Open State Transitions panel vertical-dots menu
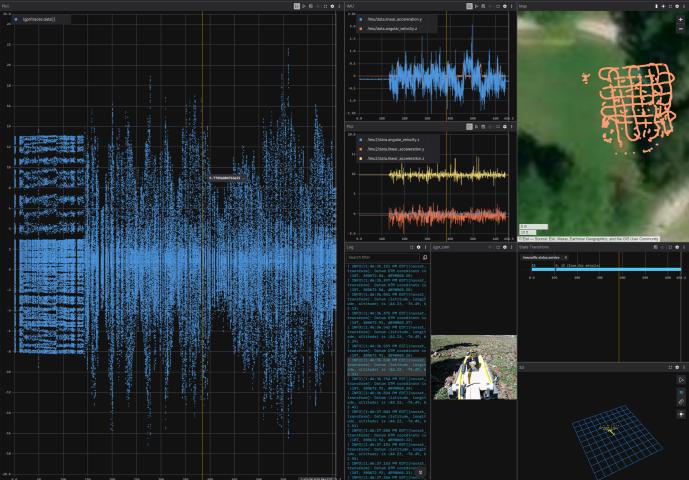 point(684,247)
